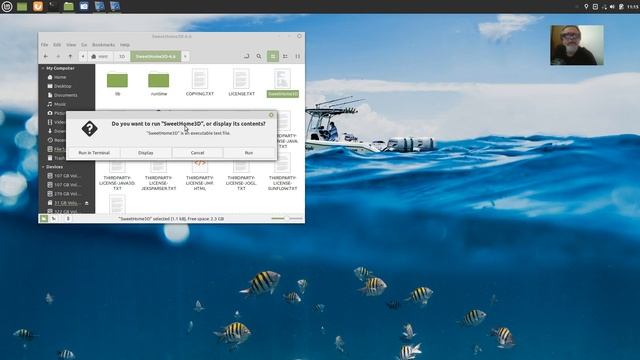Screen dimensions: 640x360
Task: Collapse the My Computer section
Action: (x=43, y=68)
